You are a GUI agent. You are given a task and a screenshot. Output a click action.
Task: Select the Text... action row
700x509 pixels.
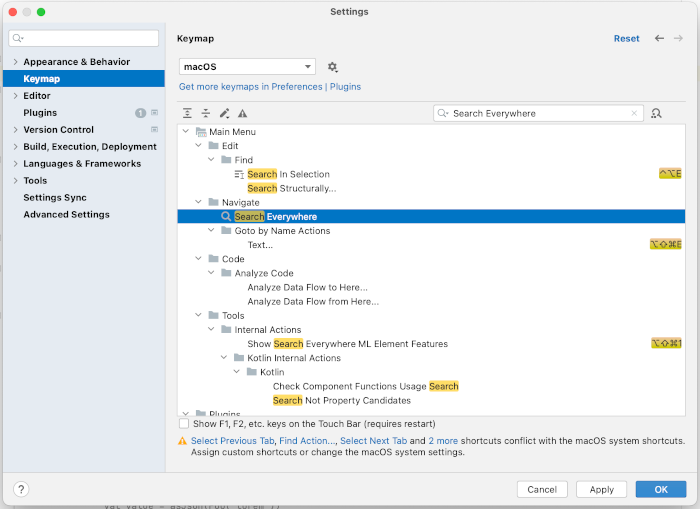[x=260, y=245]
